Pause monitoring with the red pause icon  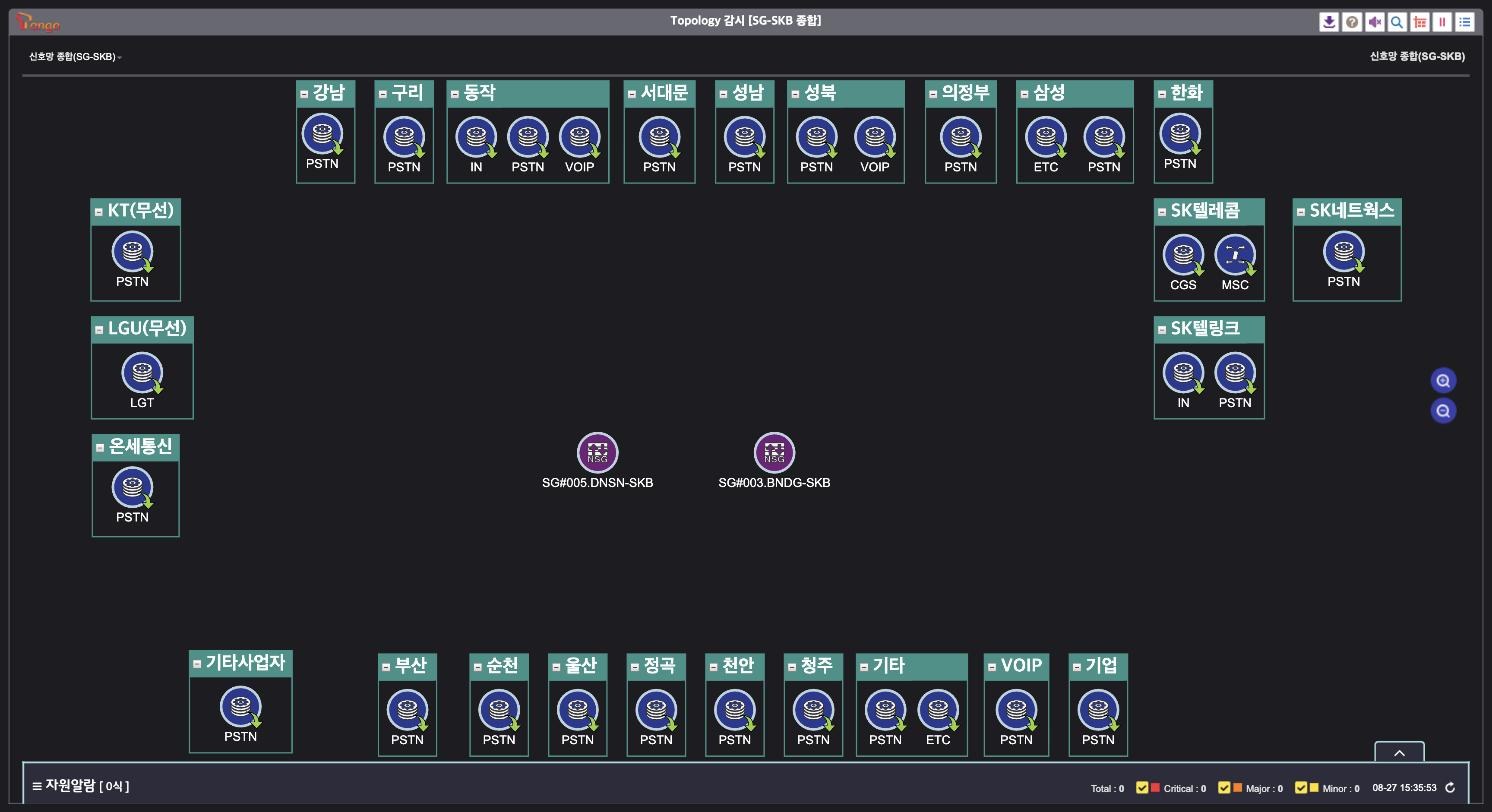1442,22
